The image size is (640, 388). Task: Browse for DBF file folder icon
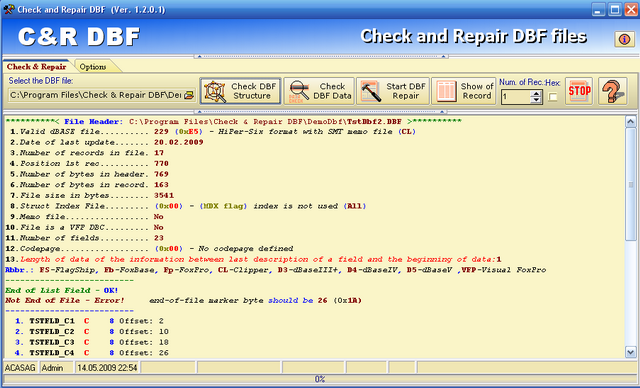click(189, 95)
